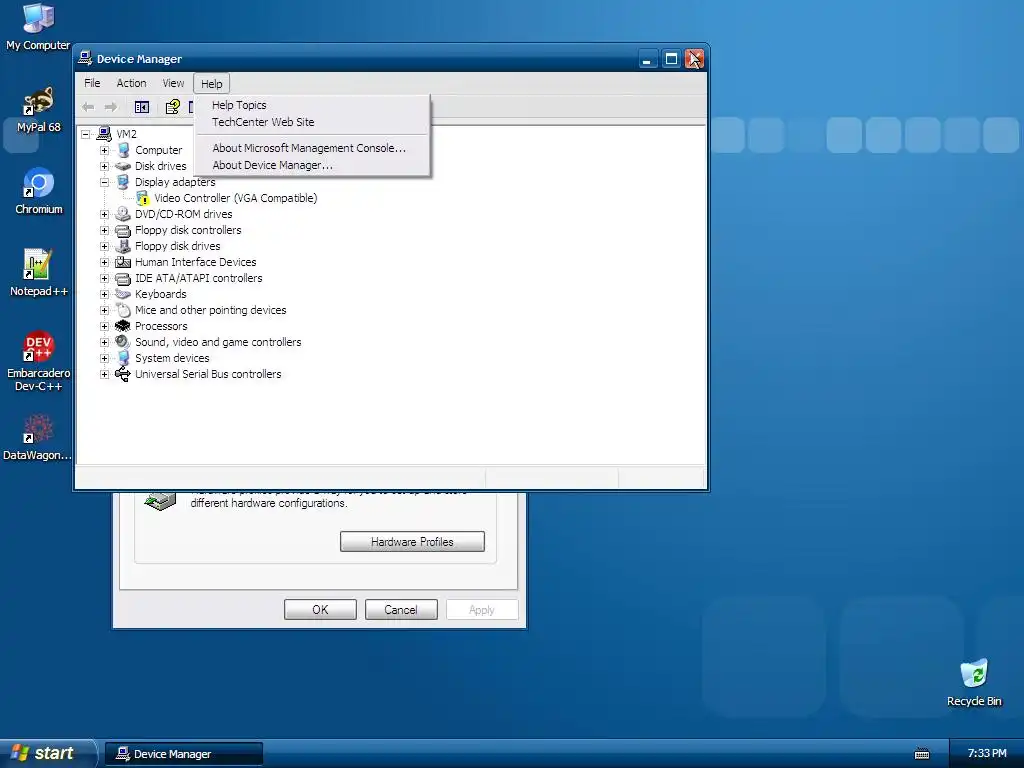The height and width of the screenshot is (768, 1024).
Task: Click the Properties toolbar icon with question mark
Action: point(172,107)
